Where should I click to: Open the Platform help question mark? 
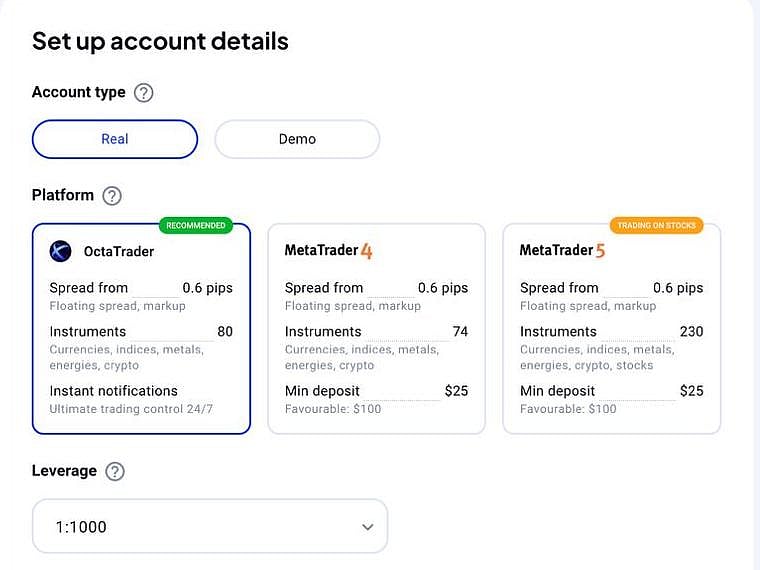tap(112, 196)
